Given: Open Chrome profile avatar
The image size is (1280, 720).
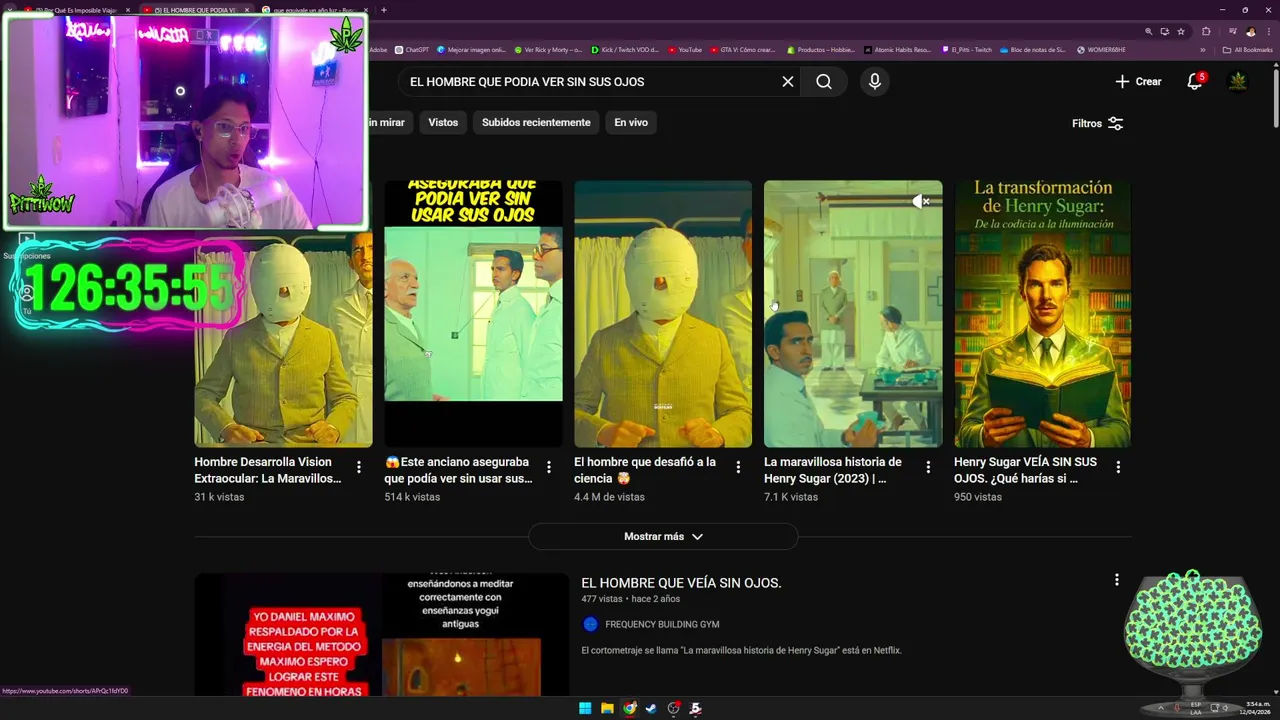Looking at the screenshot, I should [x=1250, y=31].
